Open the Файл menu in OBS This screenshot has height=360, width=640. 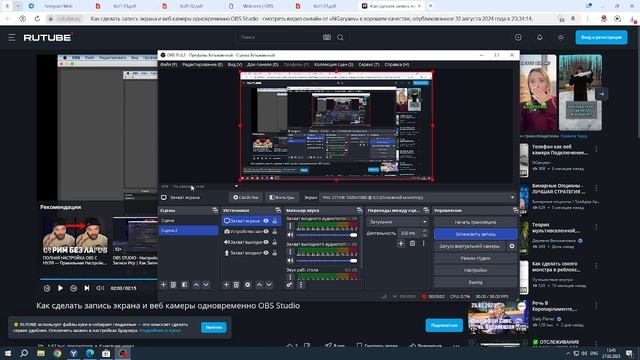point(169,64)
